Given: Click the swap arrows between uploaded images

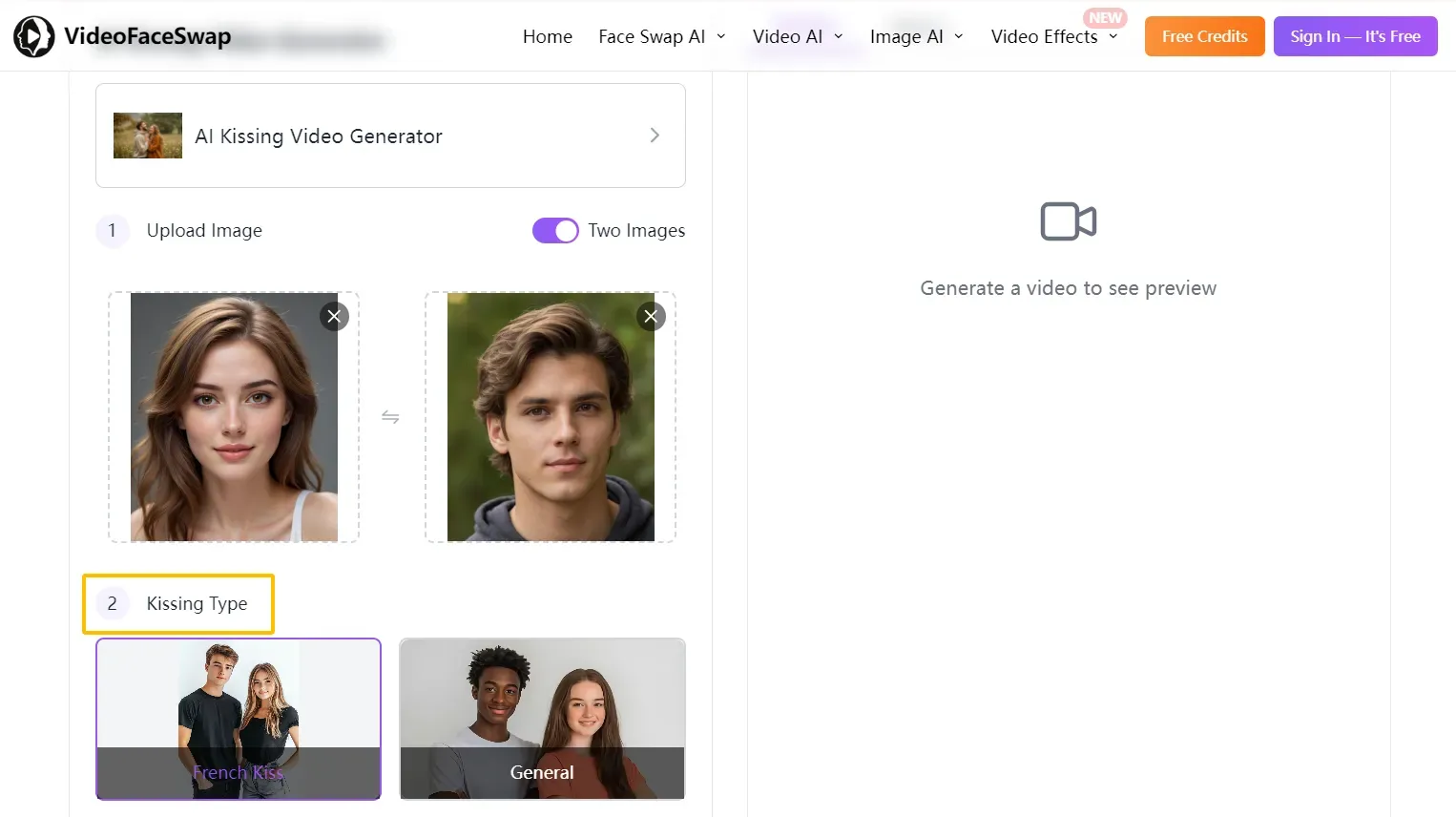Looking at the screenshot, I should [x=390, y=416].
